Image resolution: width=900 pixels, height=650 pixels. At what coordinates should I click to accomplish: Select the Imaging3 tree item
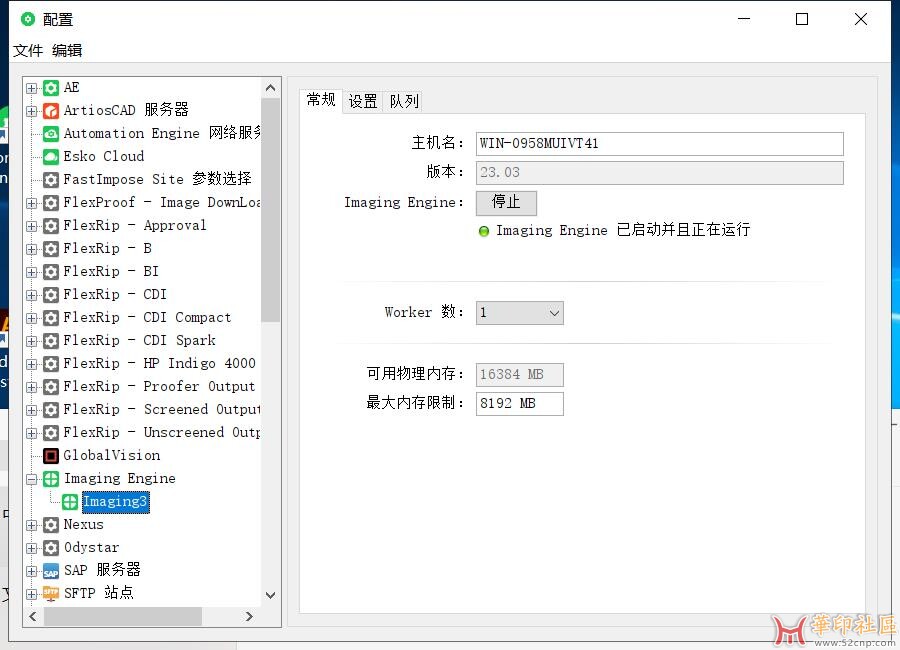click(115, 502)
